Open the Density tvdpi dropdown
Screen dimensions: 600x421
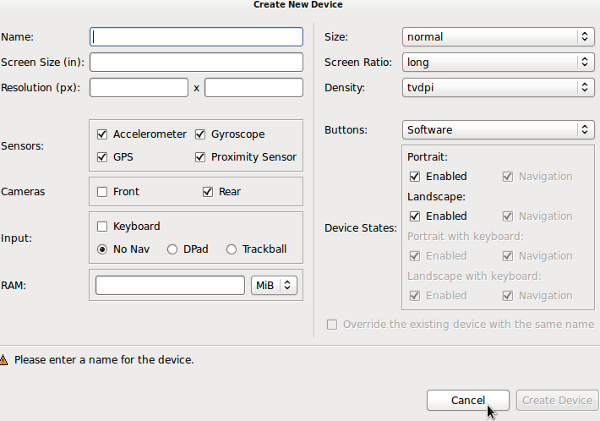coord(498,87)
